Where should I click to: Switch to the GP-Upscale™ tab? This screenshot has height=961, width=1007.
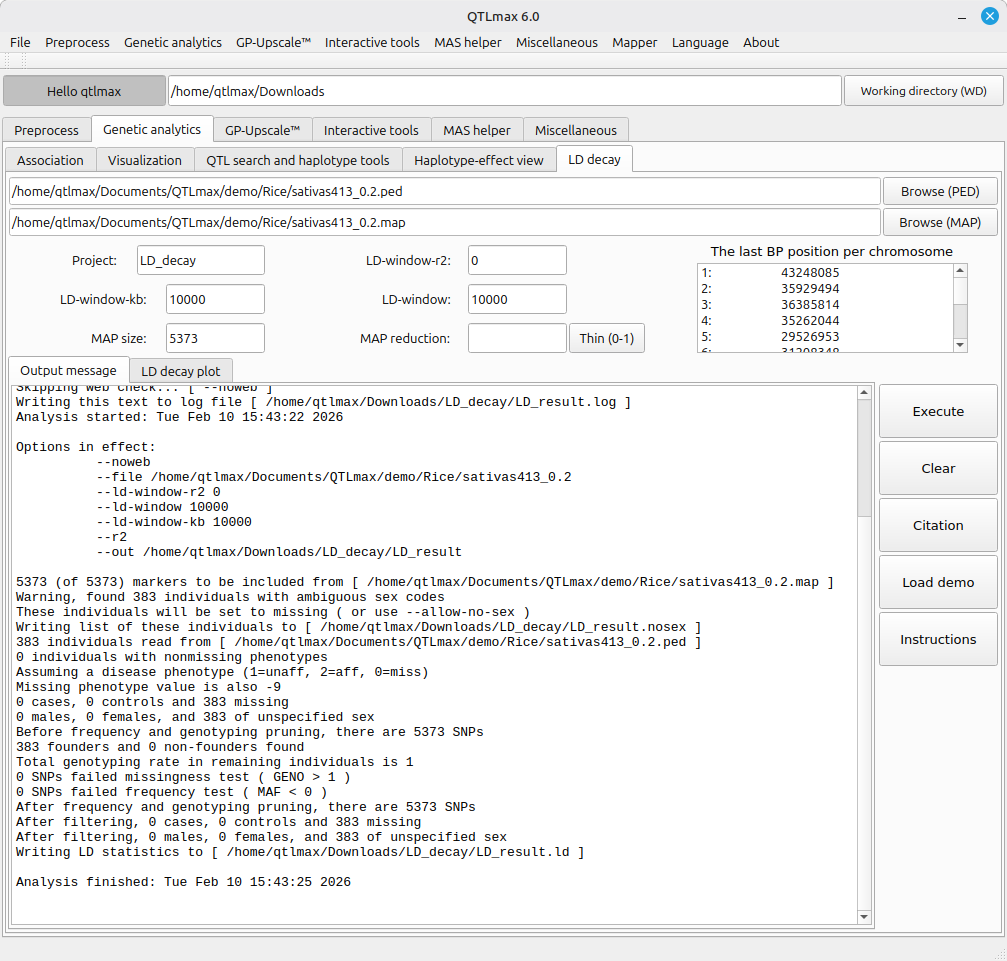click(x=262, y=130)
